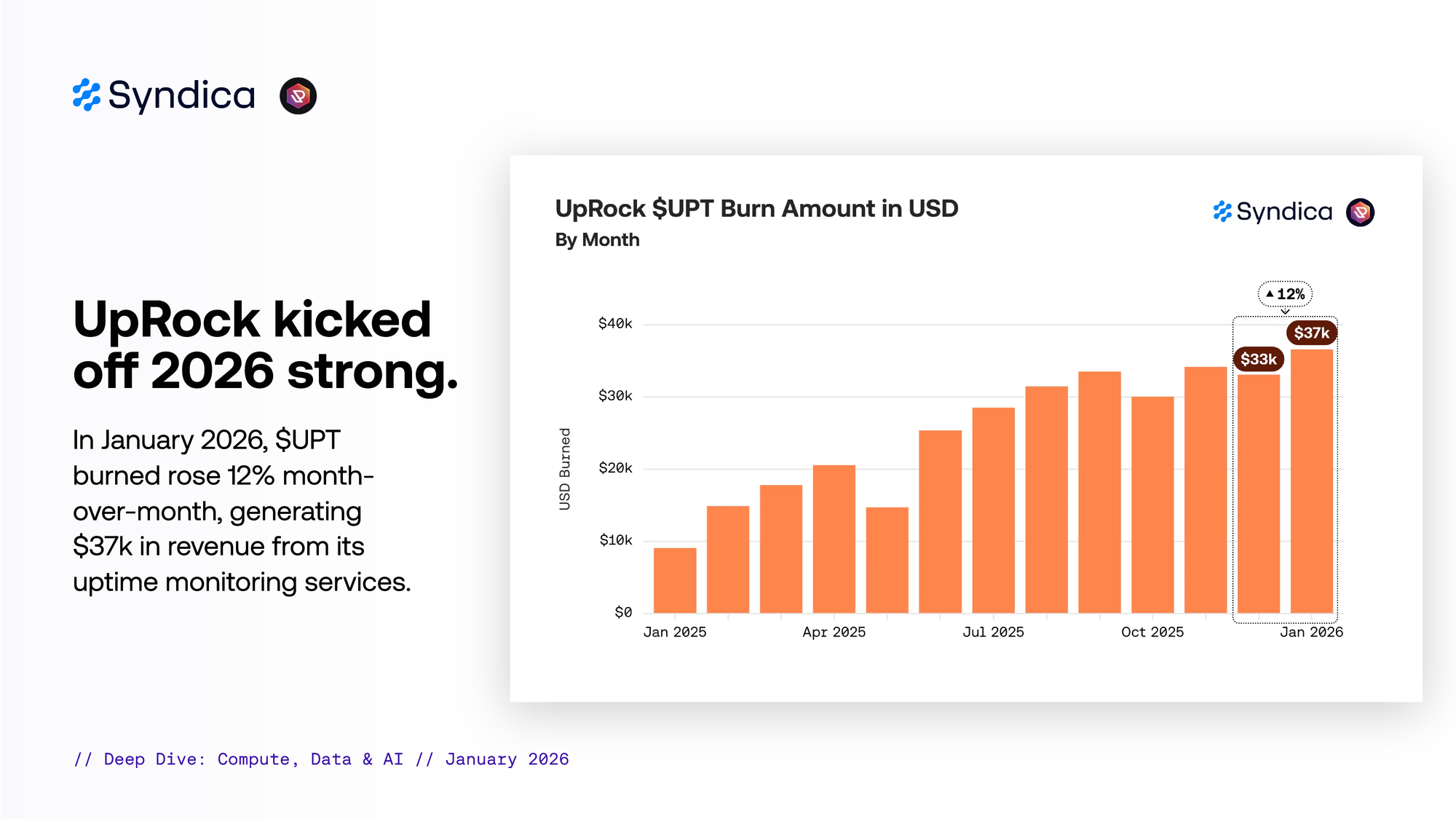Click the headline UpRock kicked off 2026 strong

tap(266, 345)
